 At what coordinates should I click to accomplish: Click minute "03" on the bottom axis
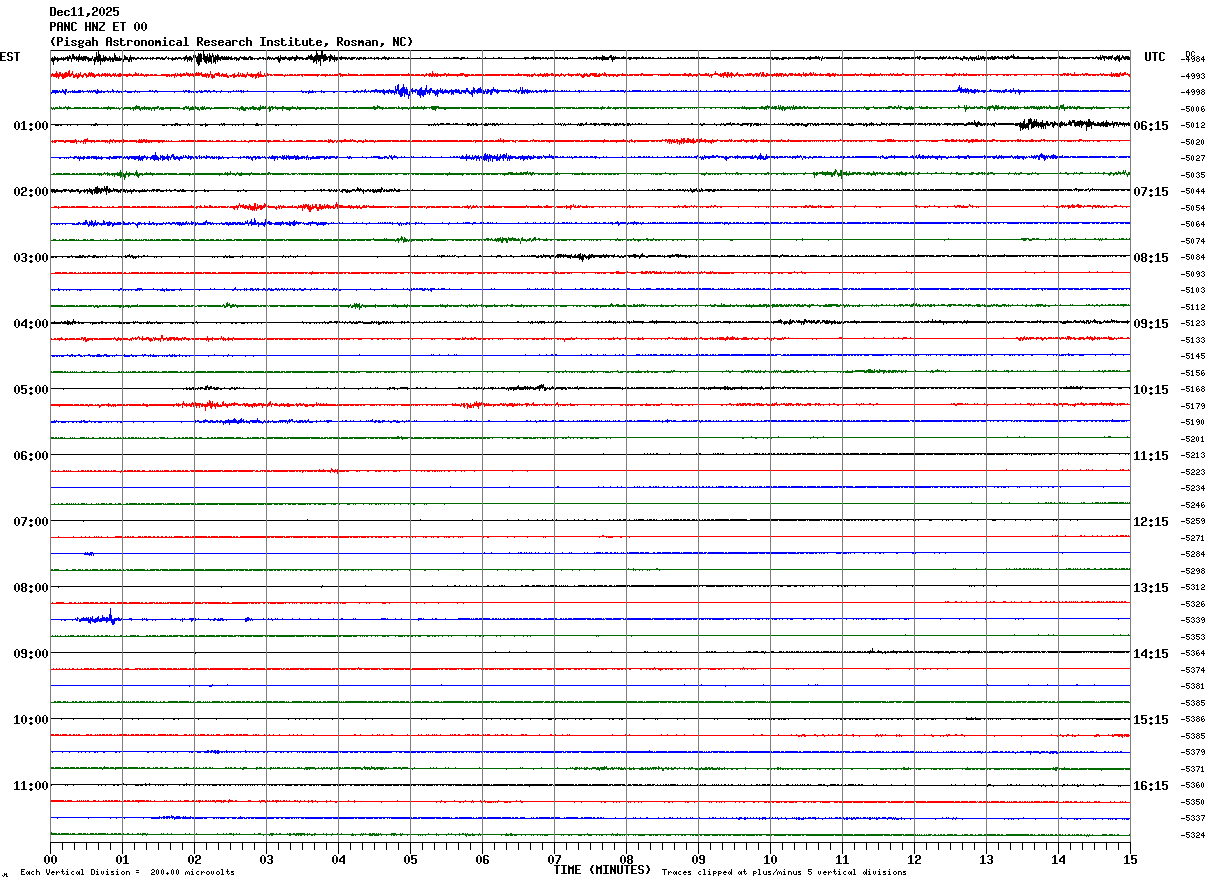(x=266, y=859)
